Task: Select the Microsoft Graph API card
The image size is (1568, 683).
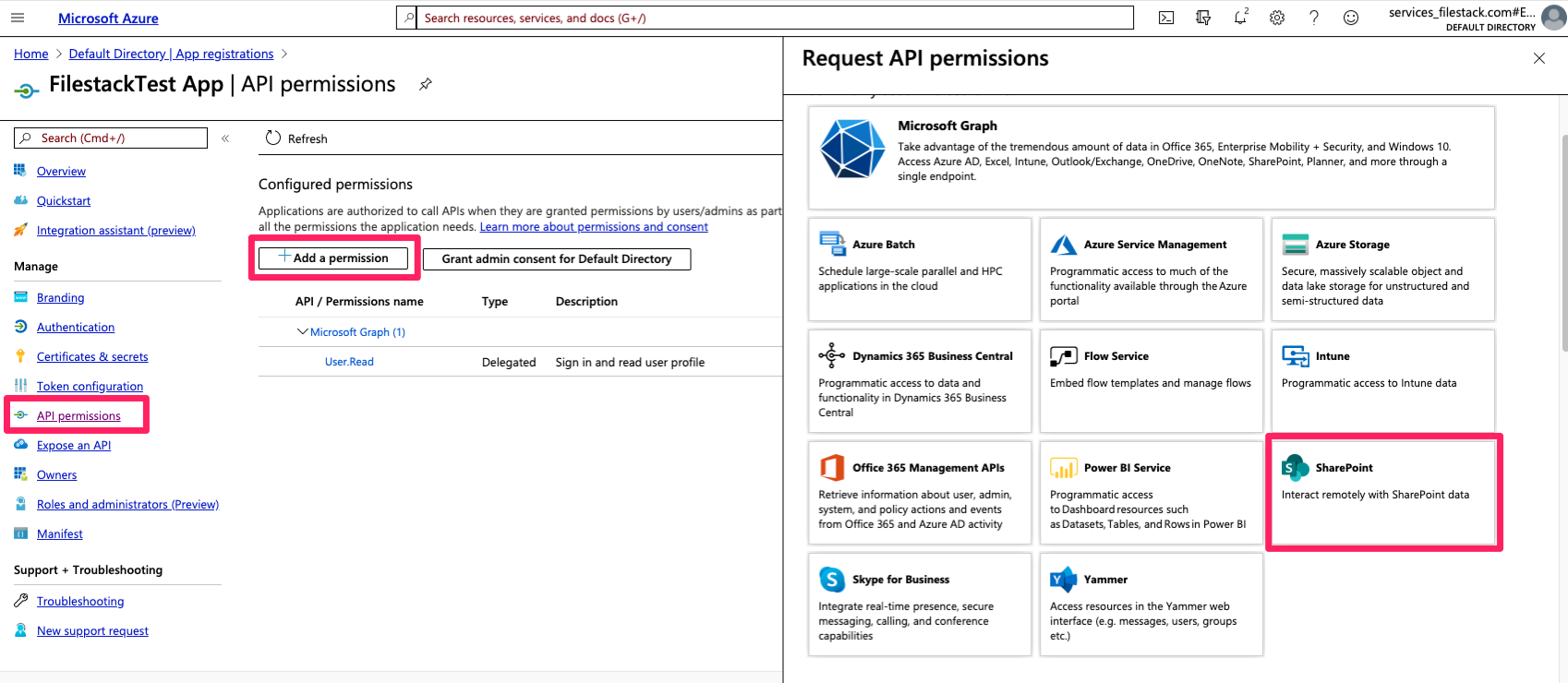Action: pos(1152,158)
